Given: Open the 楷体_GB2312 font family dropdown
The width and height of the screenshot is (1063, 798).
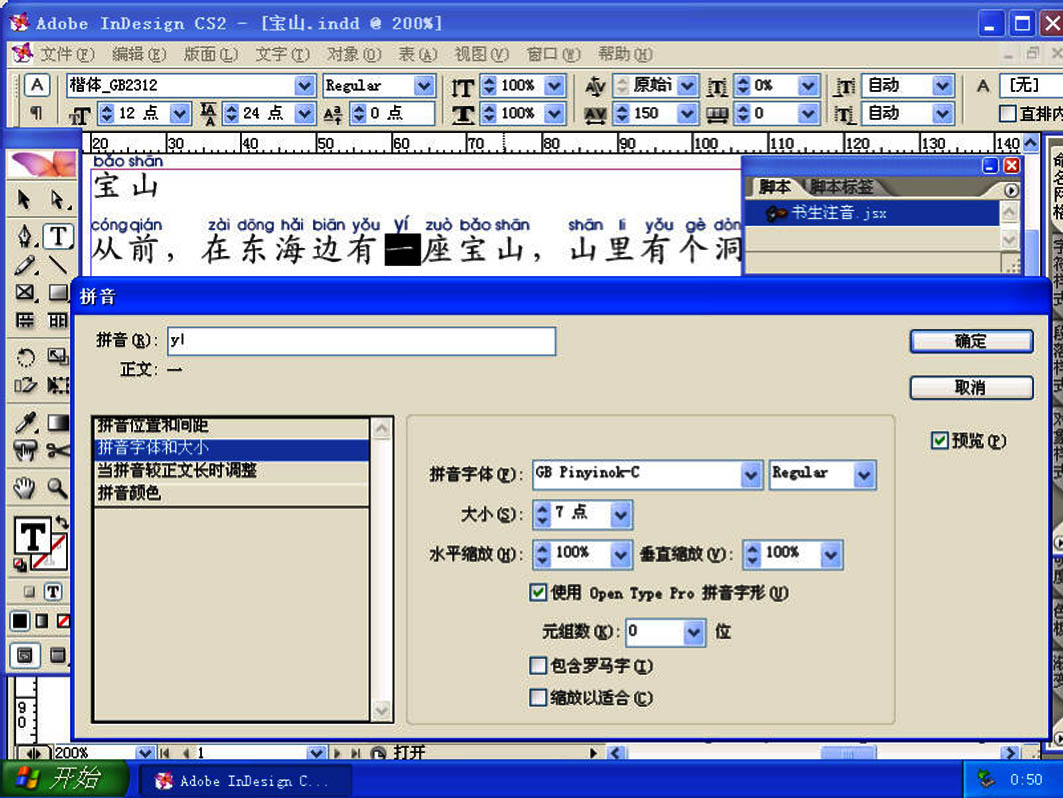Looking at the screenshot, I should [x=304, y=85].
